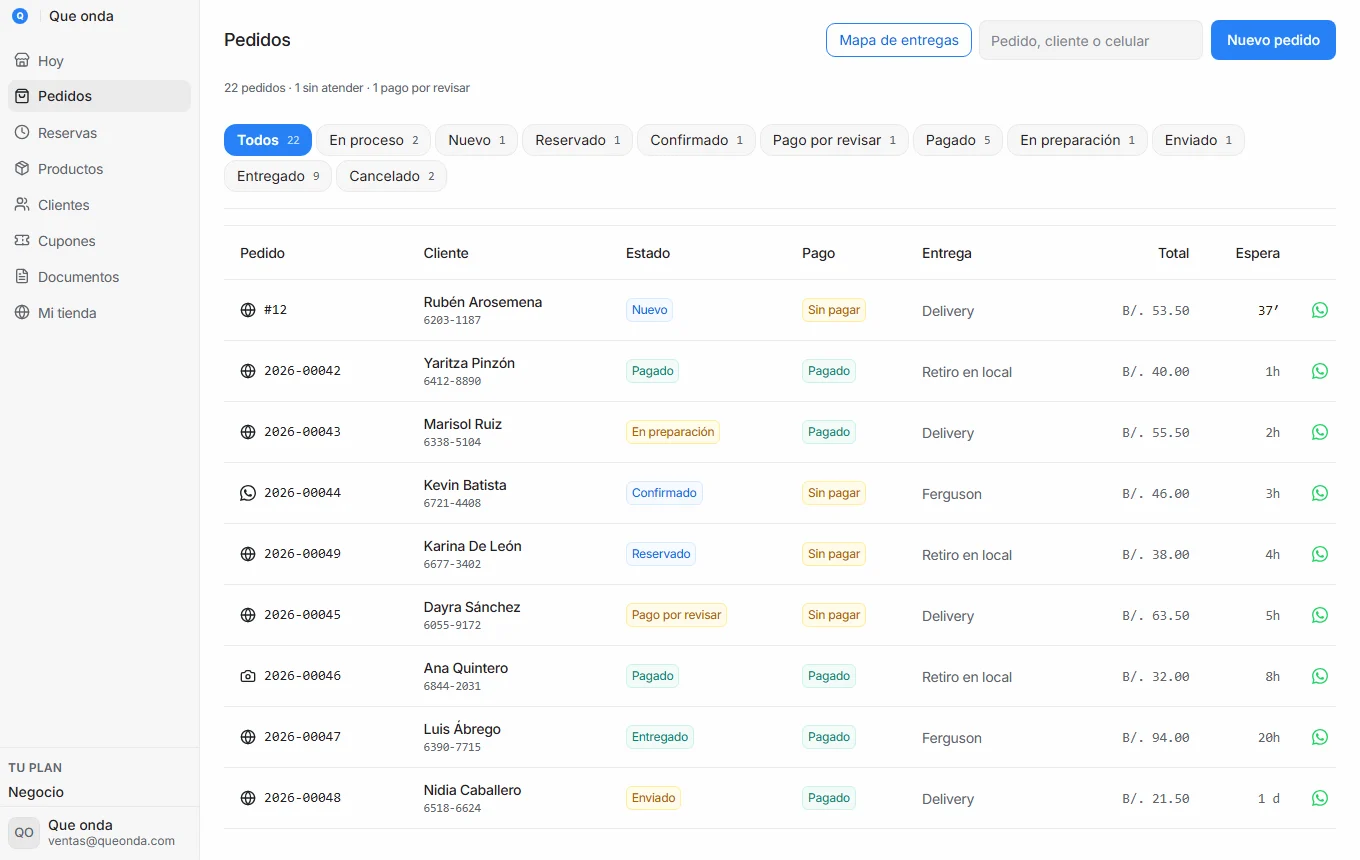This screenshot has width=1360, height=860.
Task: Click the Que onda logo icon
Action: click(20, 16)
